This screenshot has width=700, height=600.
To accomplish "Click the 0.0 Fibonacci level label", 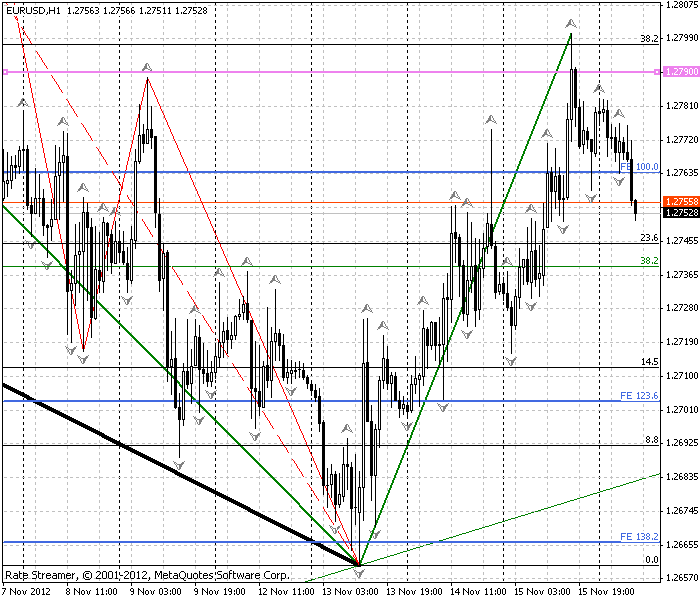I will point(652,559).
